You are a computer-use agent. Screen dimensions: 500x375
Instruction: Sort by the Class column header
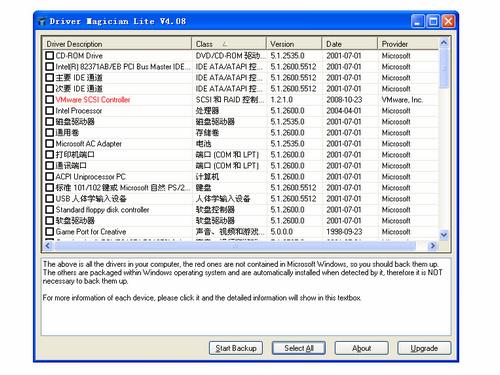click(229, 44)
